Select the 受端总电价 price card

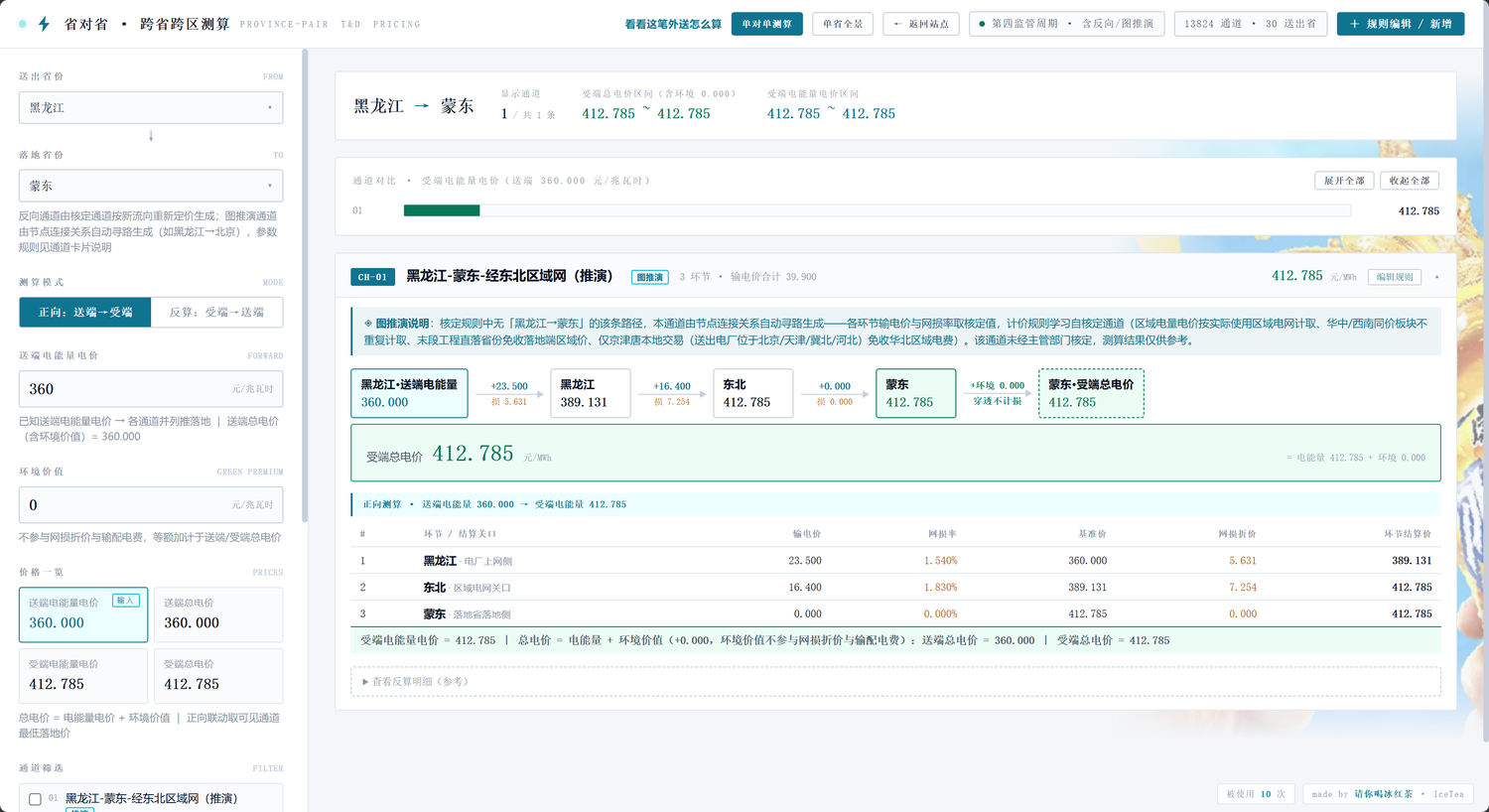218,676
